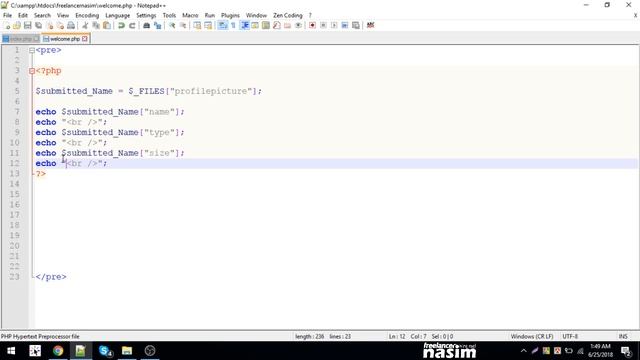The height and width of the screenshot is (360, 640).
Task: Undo the last edit via toolbar
Action: [x=121, y=25]
